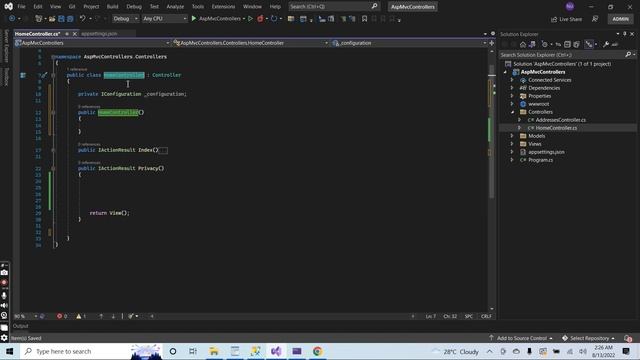Click the red Hot Reload flame icon
Screen dimensions: 640x360
tap(260, 19)
